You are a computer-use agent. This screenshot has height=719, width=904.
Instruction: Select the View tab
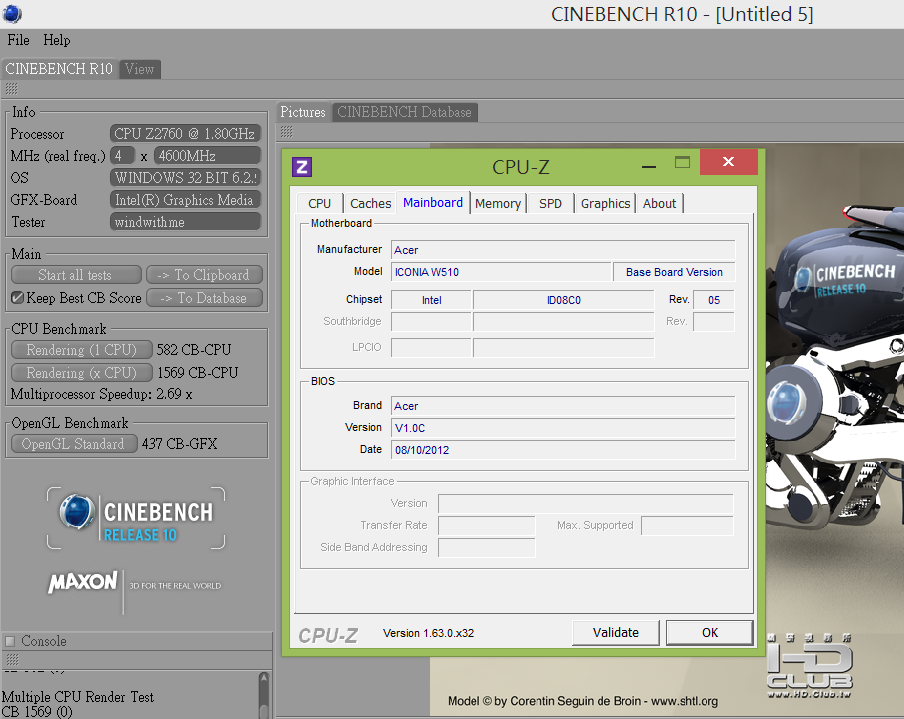click(x=140, y=69)
